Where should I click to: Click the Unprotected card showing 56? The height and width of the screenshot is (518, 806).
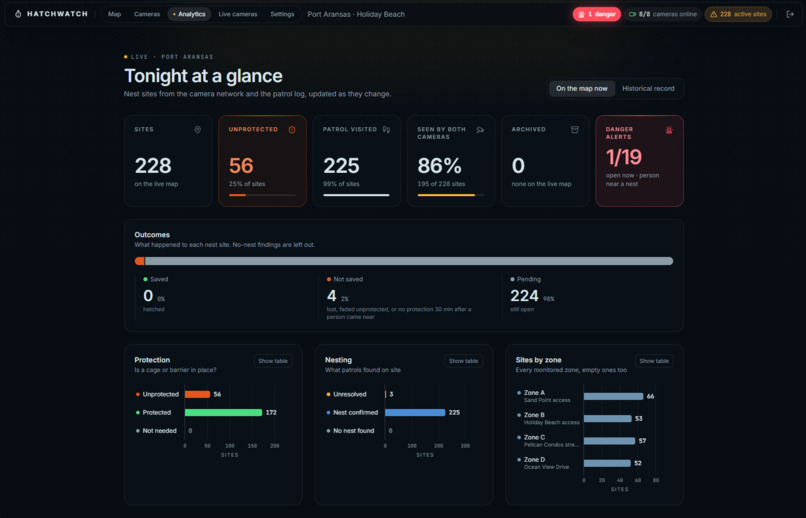[262, 161]
